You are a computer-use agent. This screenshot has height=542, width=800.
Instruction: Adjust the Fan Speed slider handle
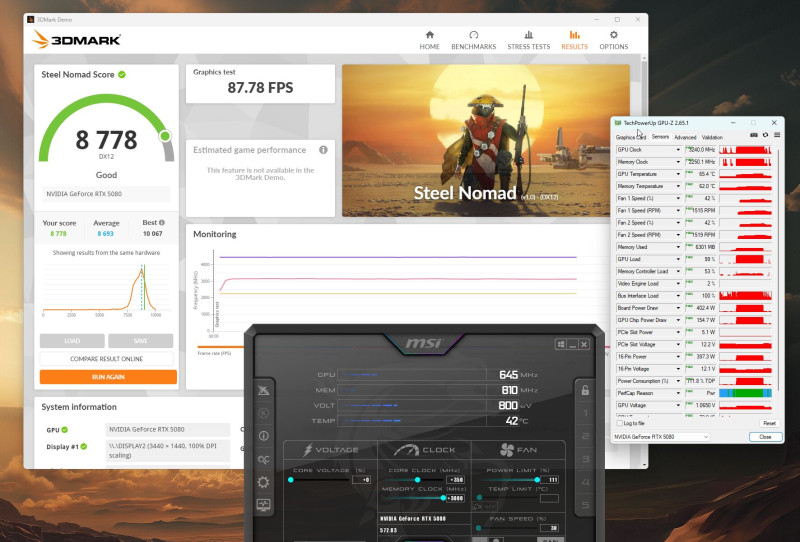(479, 528)
